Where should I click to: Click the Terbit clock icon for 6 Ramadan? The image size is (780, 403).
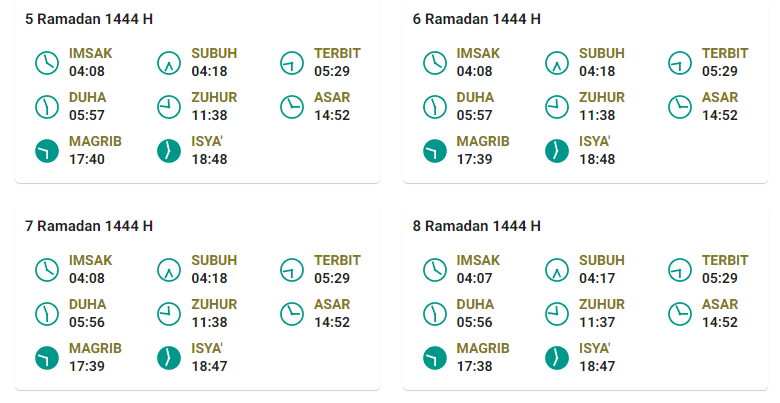[x=680, y=63]
